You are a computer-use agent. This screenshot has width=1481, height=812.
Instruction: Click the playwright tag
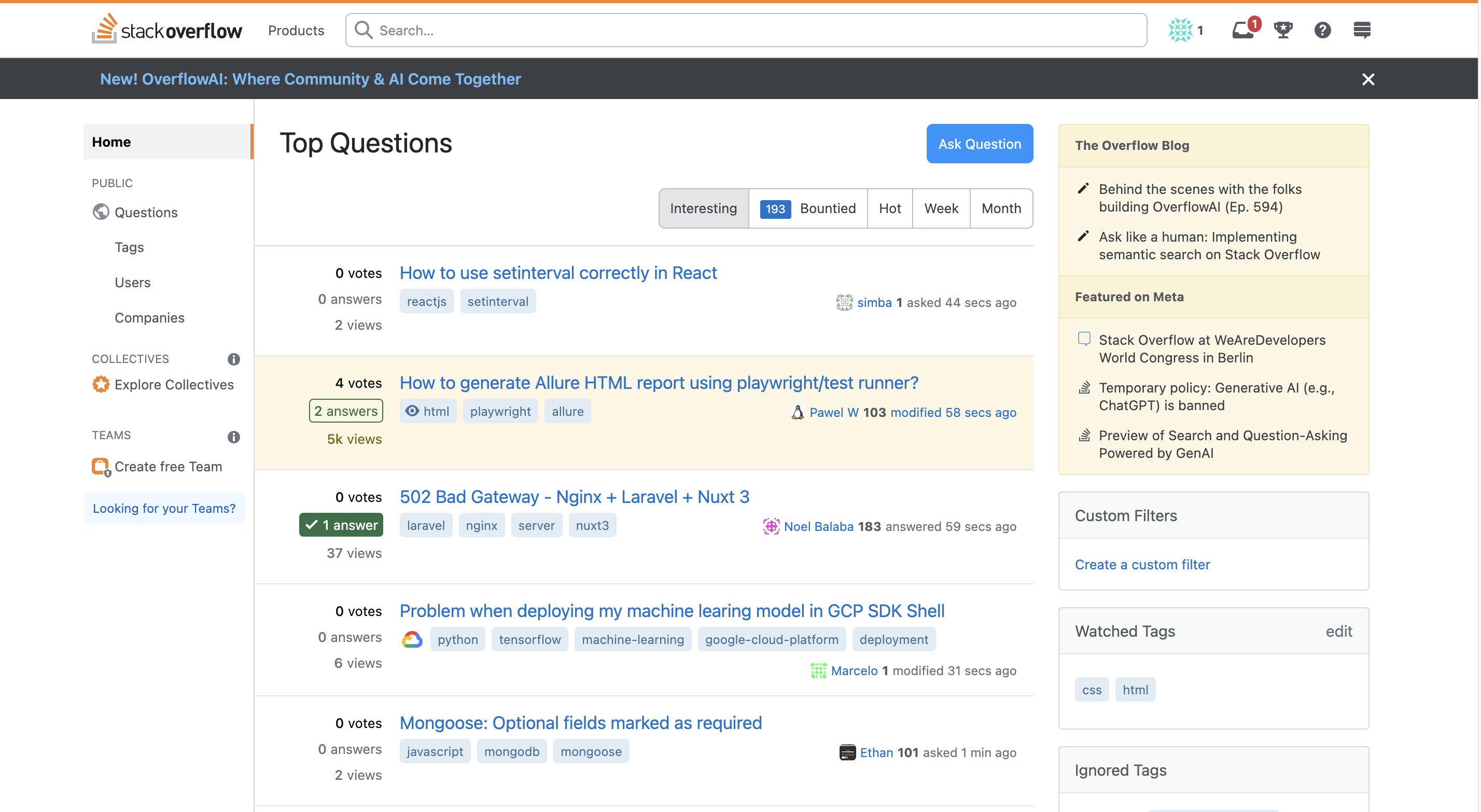tap(500, 411)
